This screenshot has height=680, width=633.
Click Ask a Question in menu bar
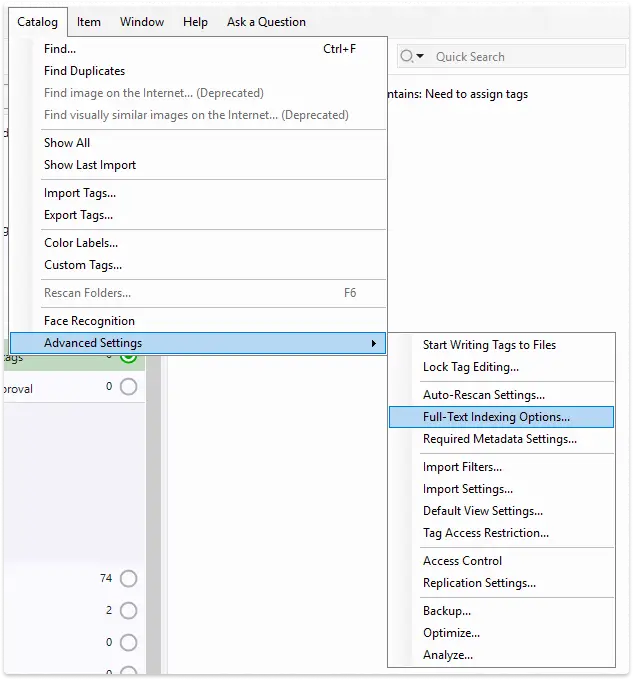[266, 22]
